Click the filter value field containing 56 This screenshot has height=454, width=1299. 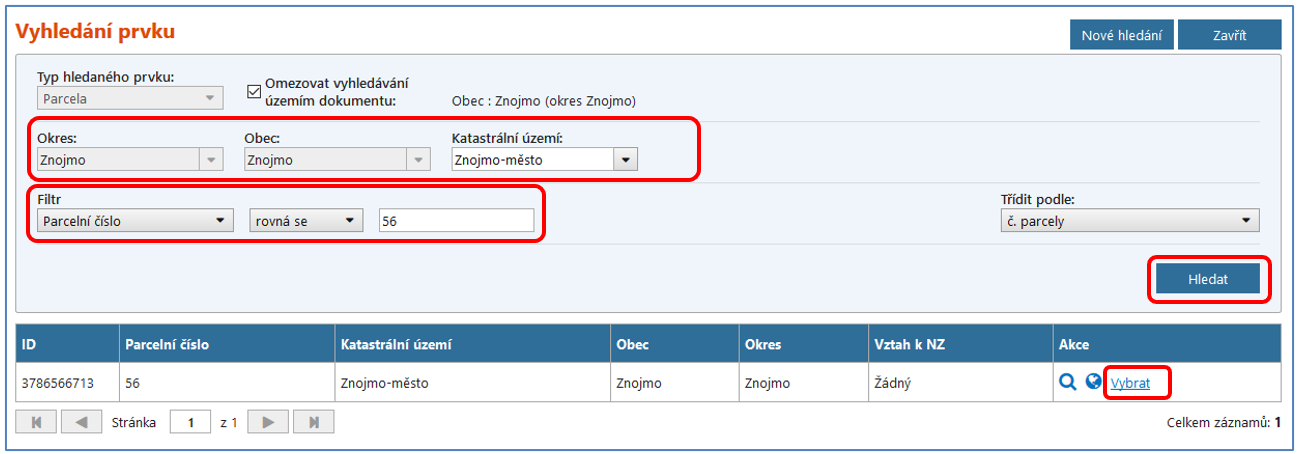click(x=456, y=221)
